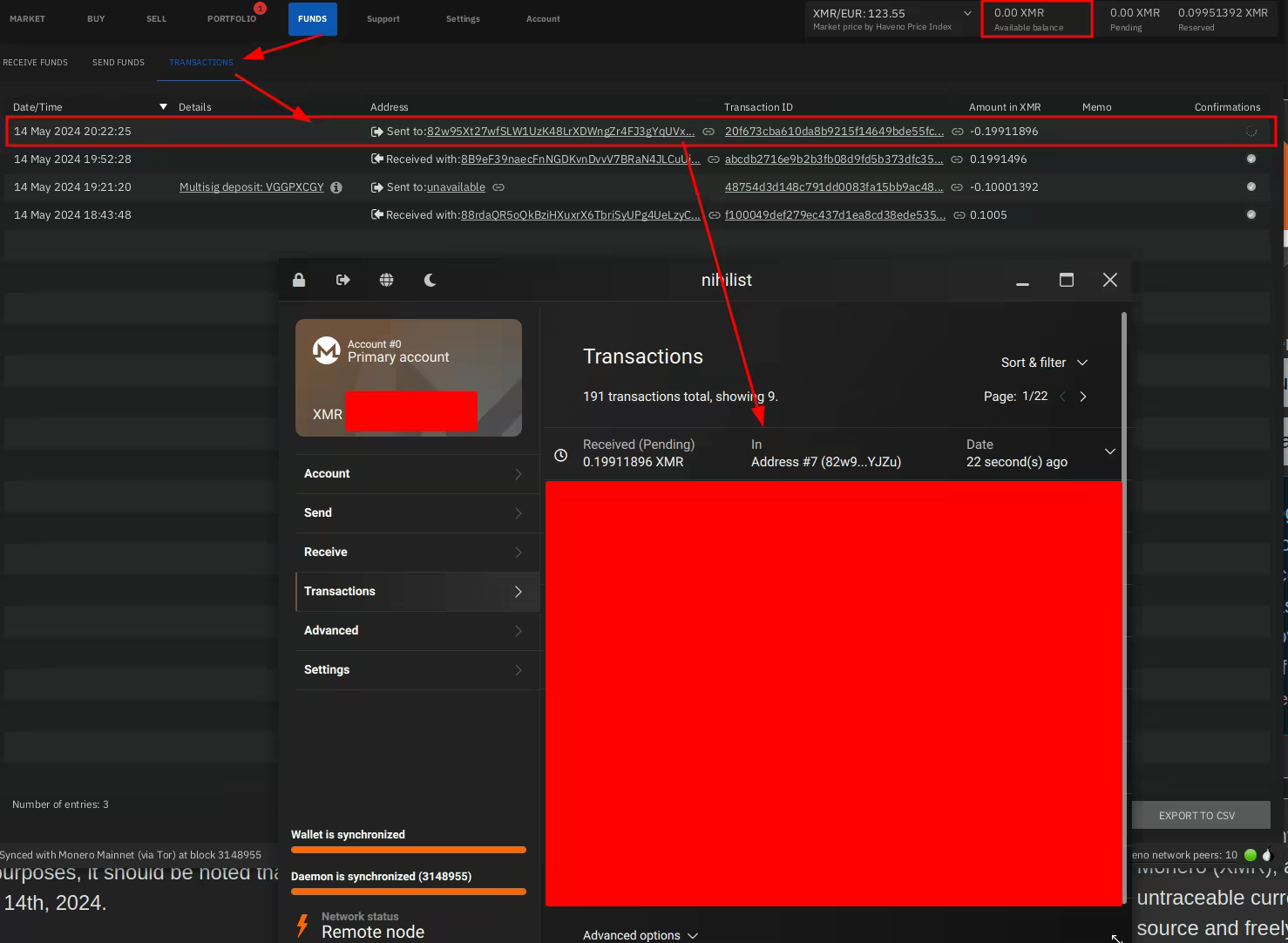Screen dimensions: 1288x943
Task: Click info icon beside Multisig deposit
Action: pos(336,187)
